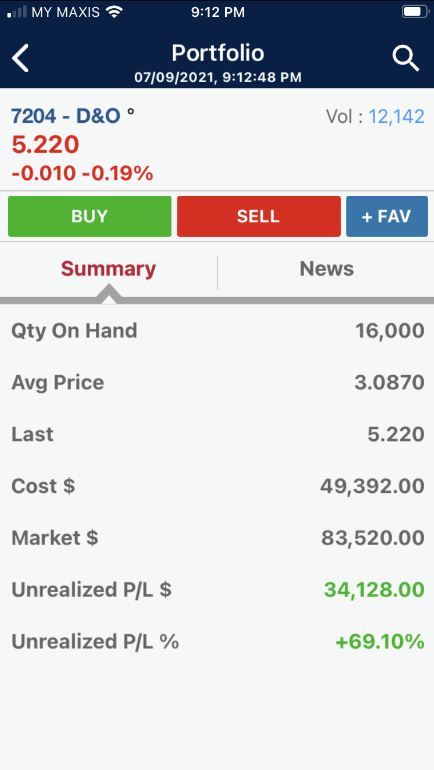Tap the +69.10% unrealized percentage
Image resolution: width=434 pixels, height=770 pixels.
tap(380, 641)
